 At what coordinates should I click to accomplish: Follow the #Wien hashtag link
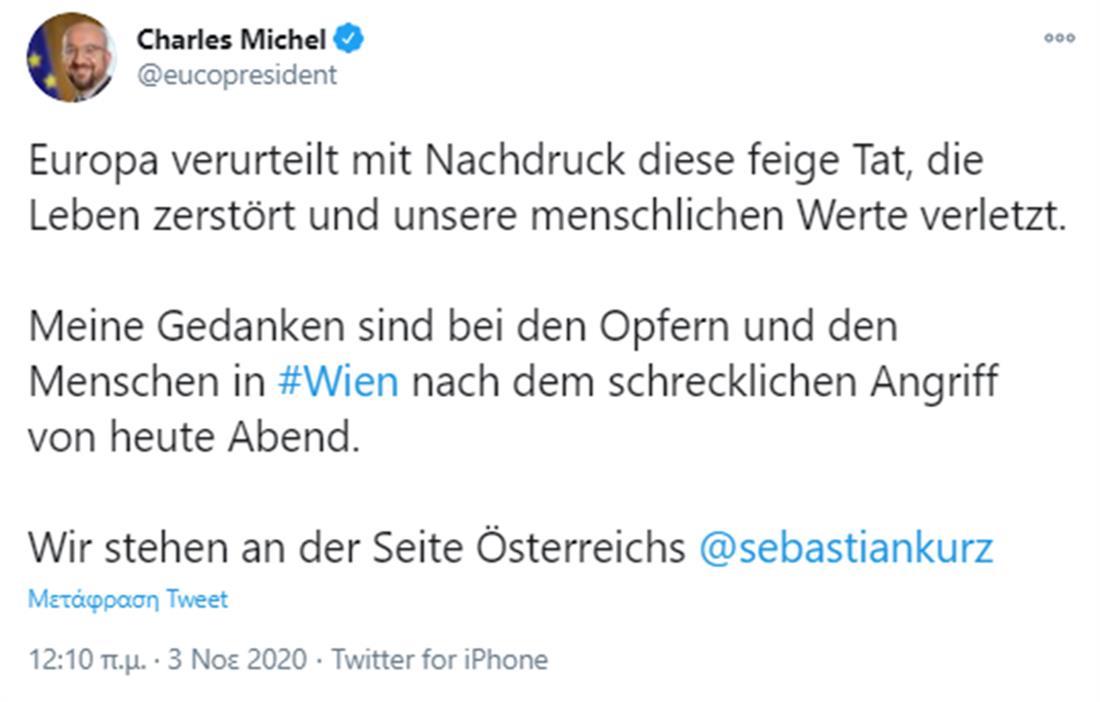click(x=337, y=383)
